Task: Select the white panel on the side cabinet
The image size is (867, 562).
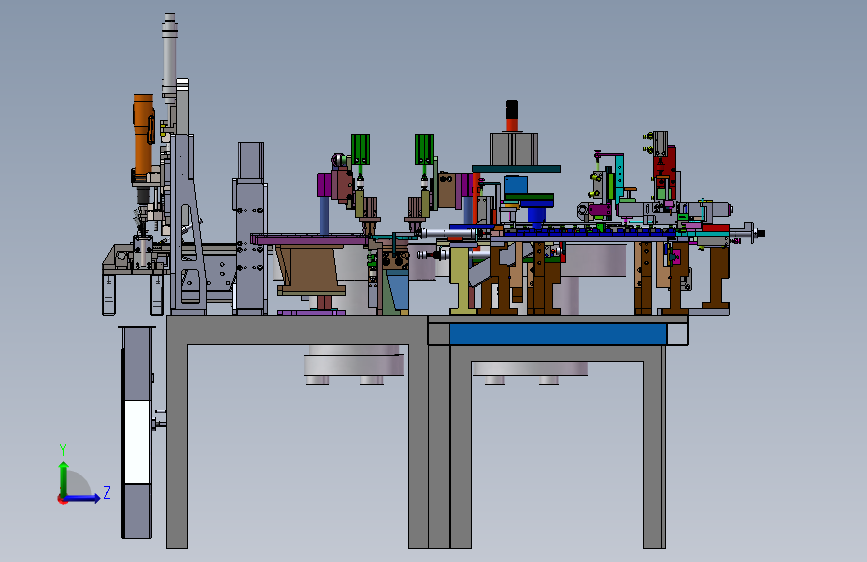Action: pos(137,442)
